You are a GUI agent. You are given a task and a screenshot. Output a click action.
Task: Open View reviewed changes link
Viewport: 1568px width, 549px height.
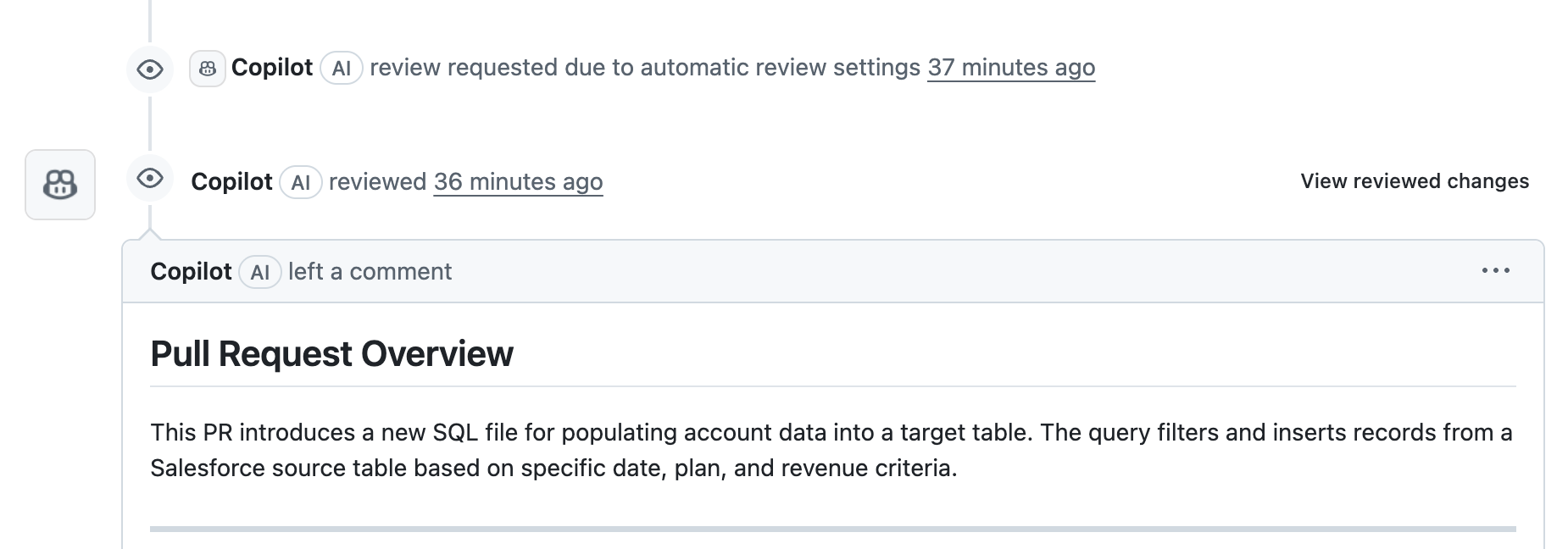coord(1414,181)
